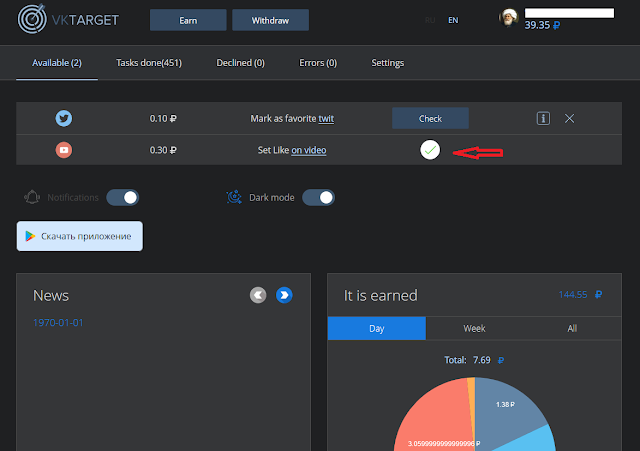Viewport: 640px width, 451px height.
Task: Click the Notifications bell icon
Action: pos(32,197)
